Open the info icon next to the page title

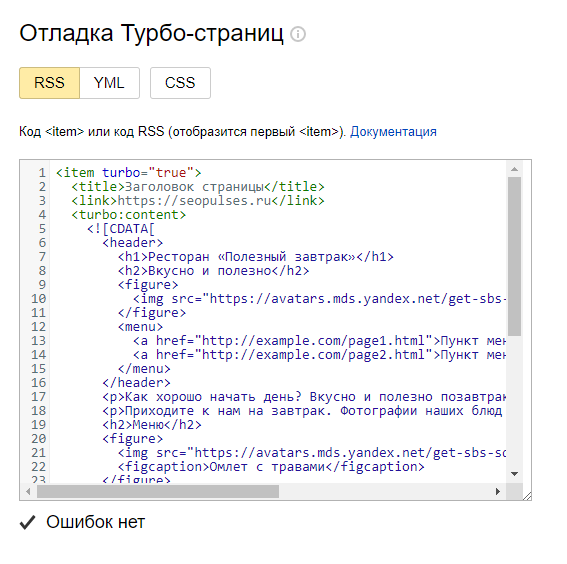pos(298,34)
